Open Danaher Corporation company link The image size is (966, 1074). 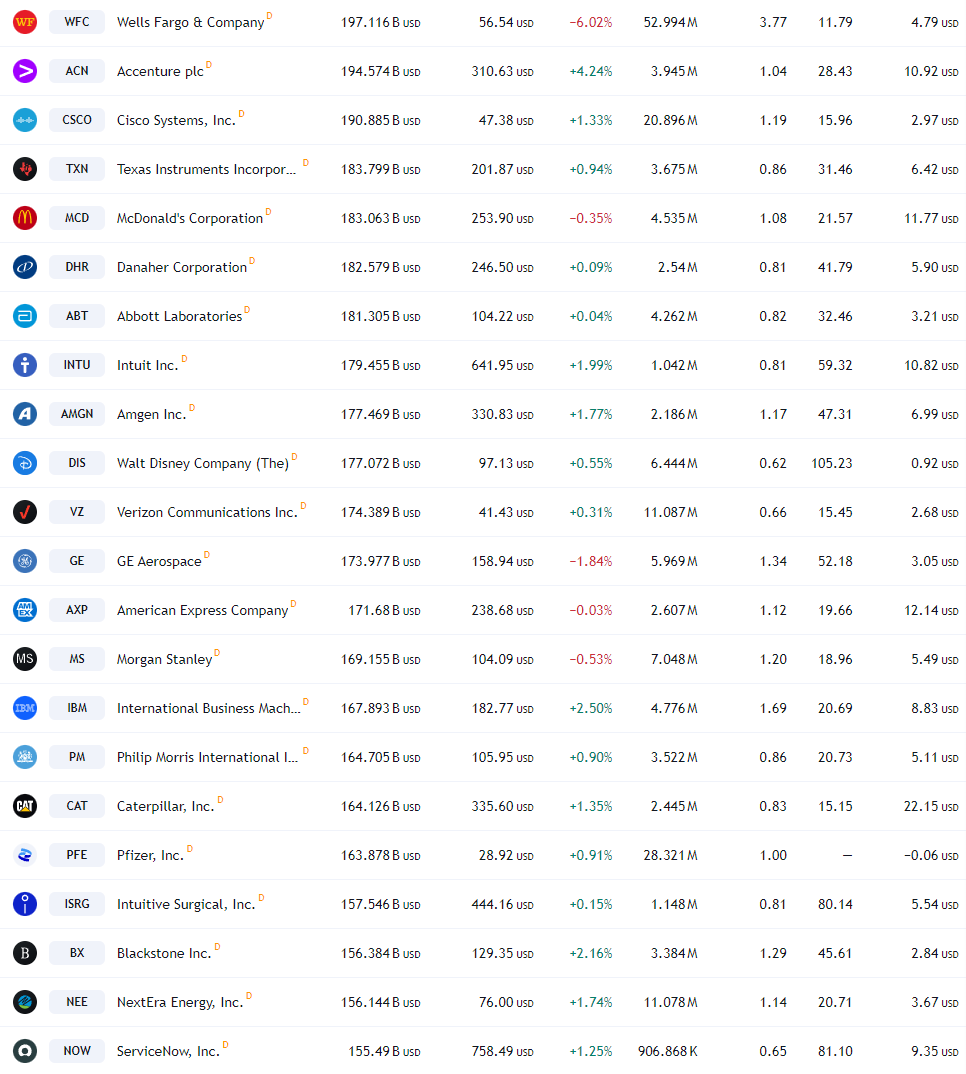(182, 267)
